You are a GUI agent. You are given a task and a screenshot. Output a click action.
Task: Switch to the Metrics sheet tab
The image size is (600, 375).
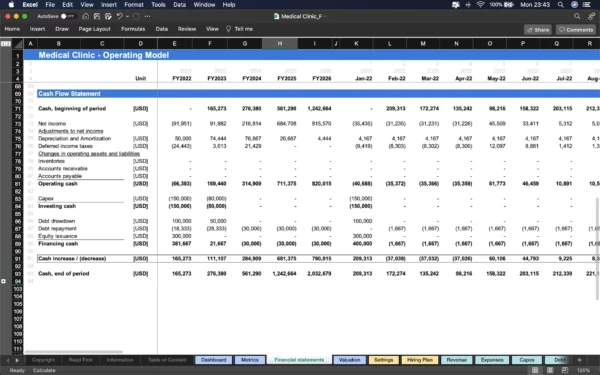click(x=250, y=360)
